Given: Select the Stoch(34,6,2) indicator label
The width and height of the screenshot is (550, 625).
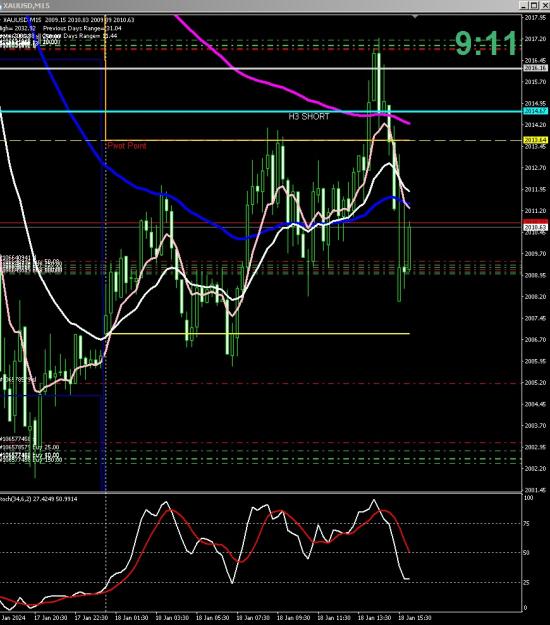Looking at the screenshot, I should click(x=39, y=499).
